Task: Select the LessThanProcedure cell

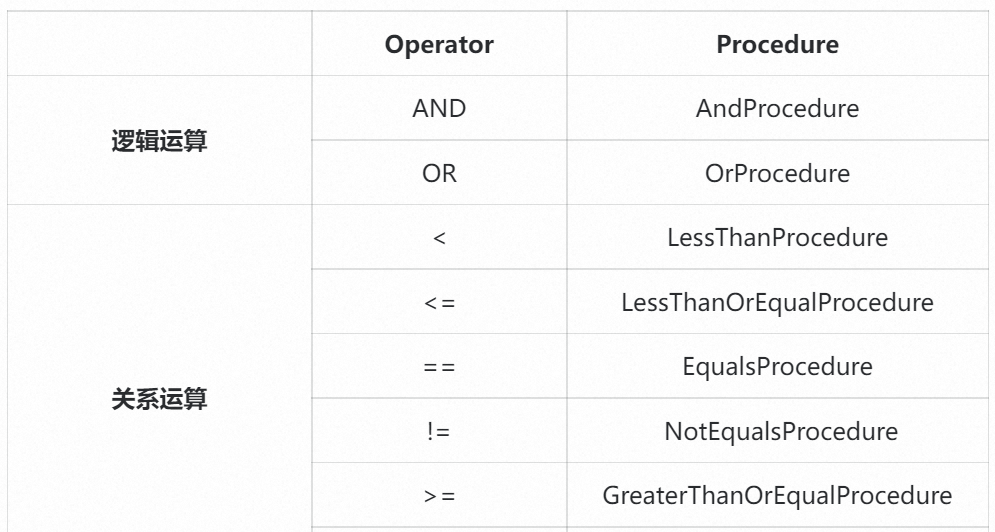Action: click(777, 238)
